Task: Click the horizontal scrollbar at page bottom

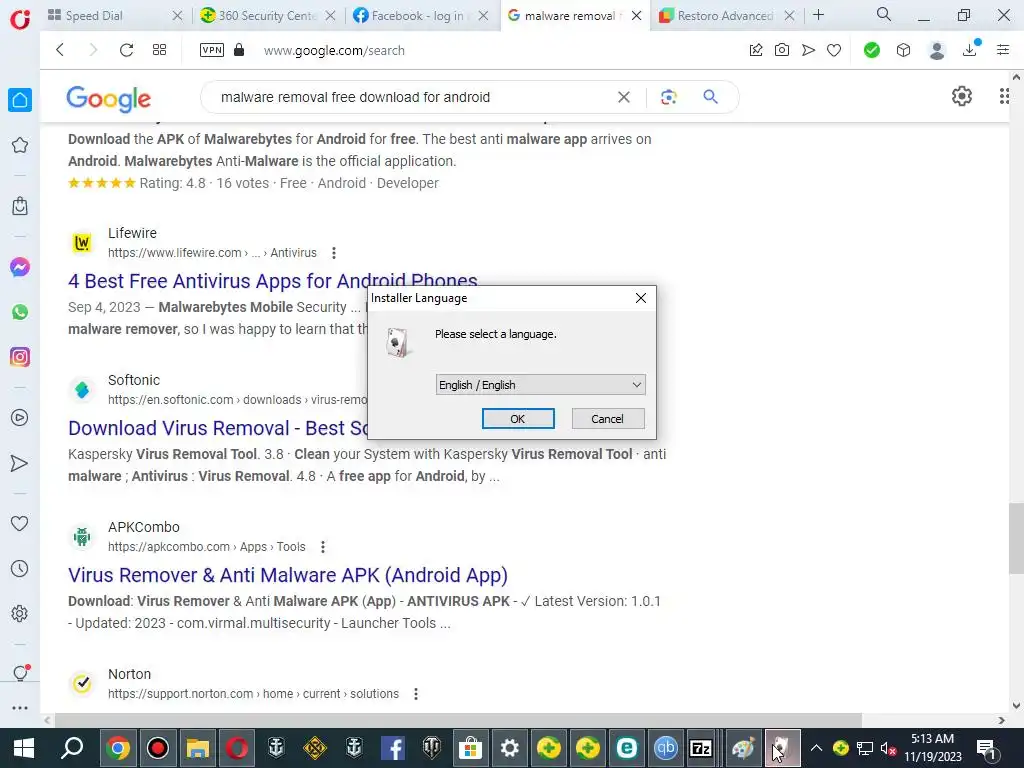Action: 458,720
